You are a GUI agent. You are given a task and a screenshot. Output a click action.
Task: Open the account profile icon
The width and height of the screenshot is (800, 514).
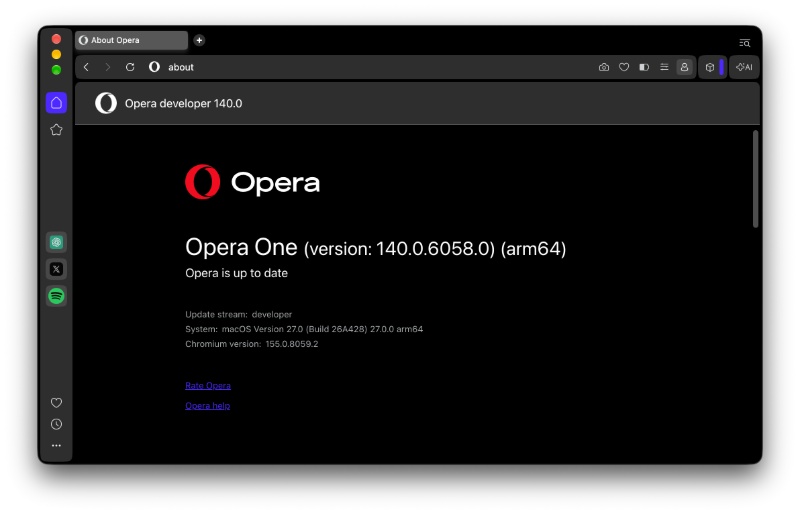click(684, 67)
